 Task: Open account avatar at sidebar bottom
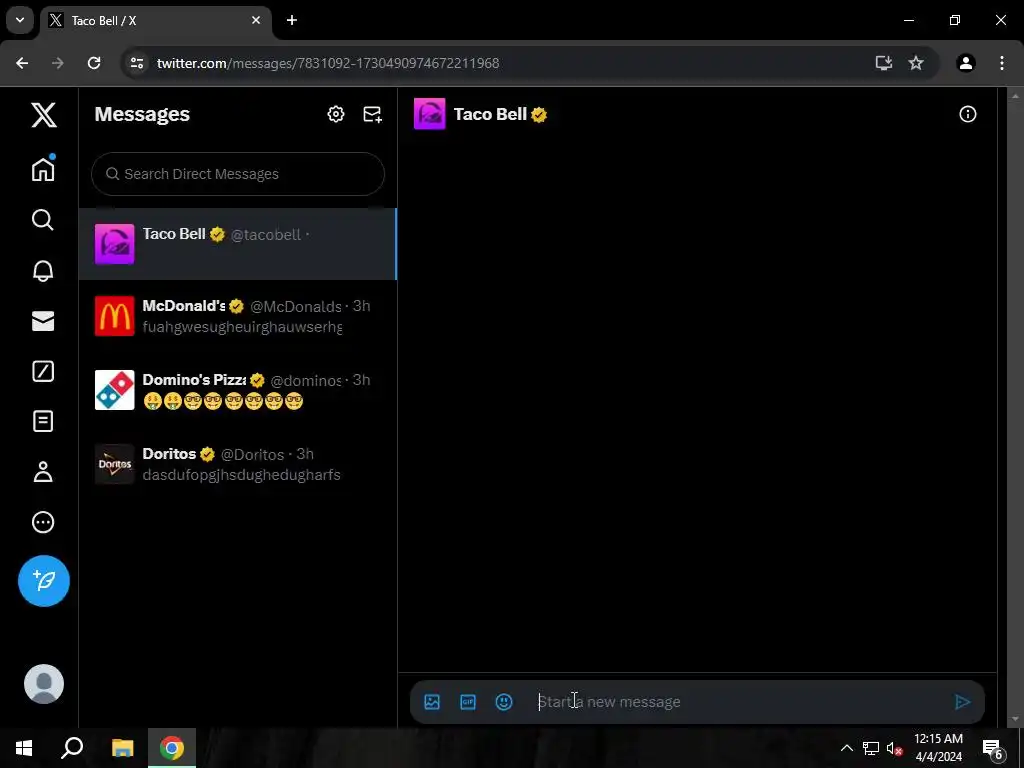(x=44, y=684)
